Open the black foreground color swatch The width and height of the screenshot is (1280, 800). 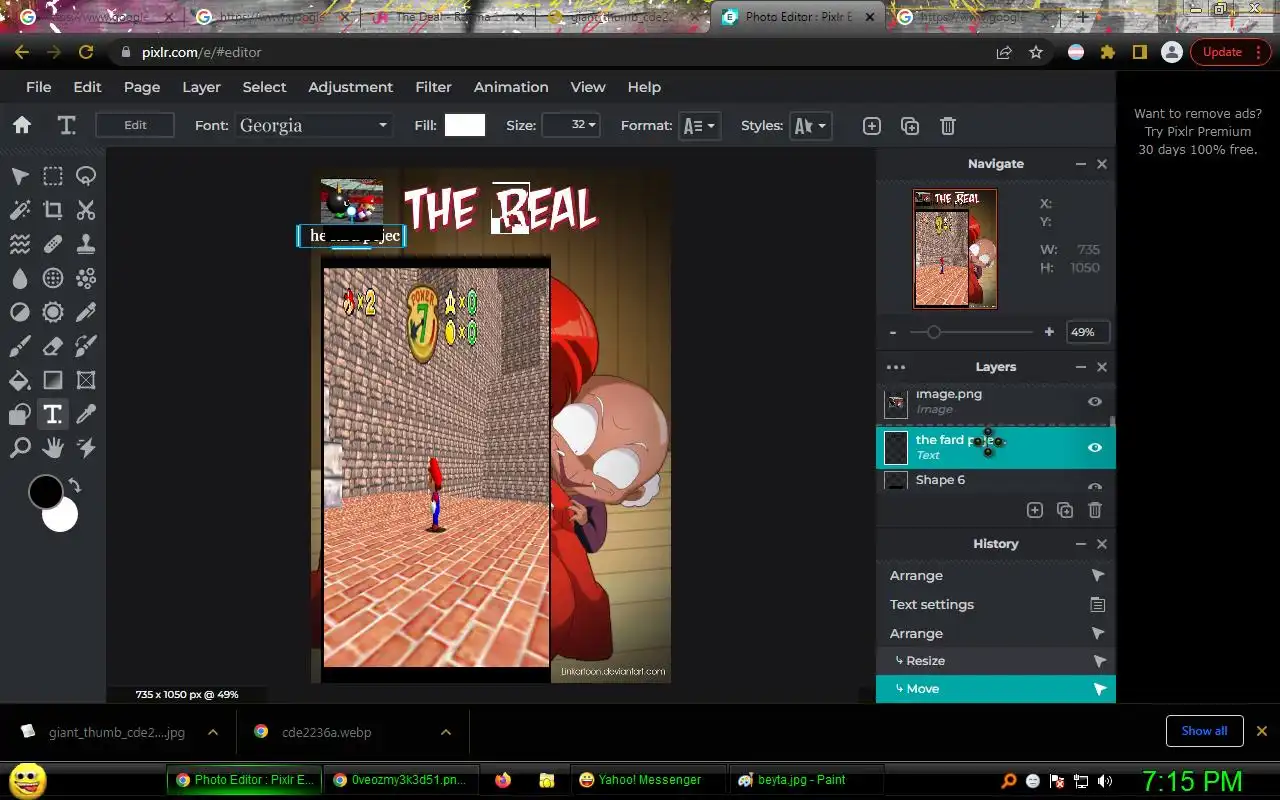(45, 492)
